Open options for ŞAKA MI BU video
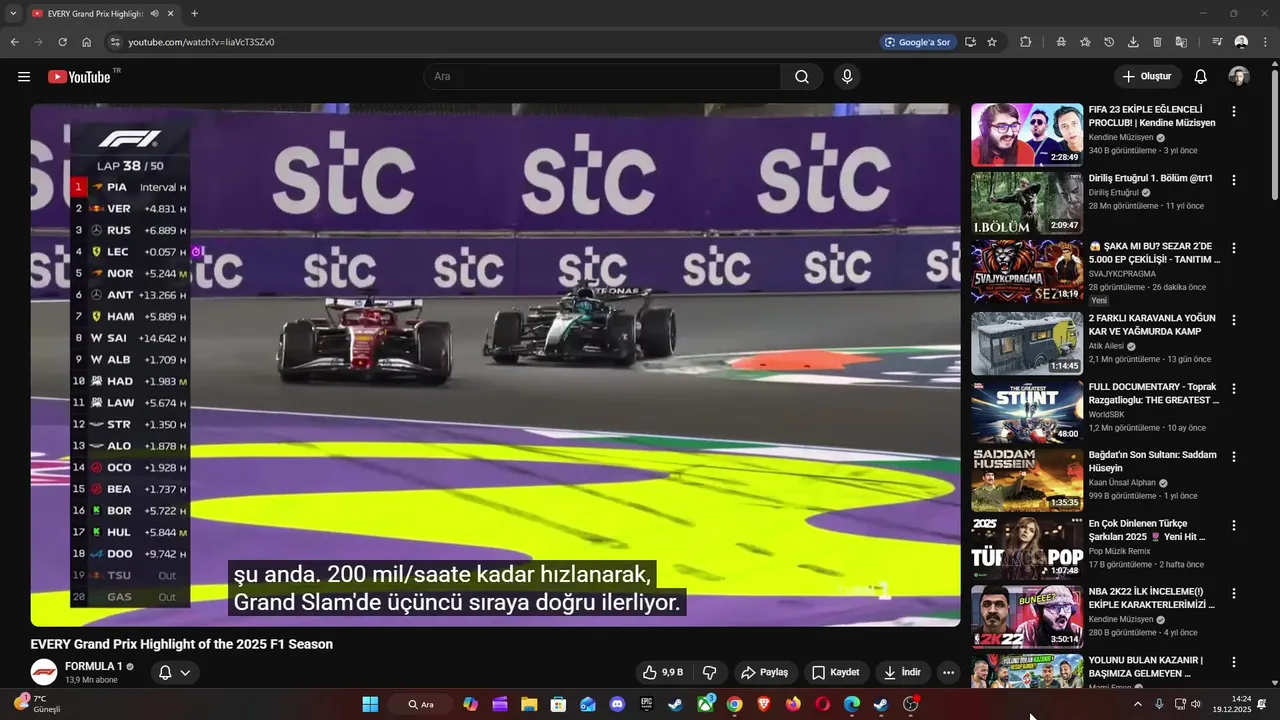This screenshot has width=1280, height=720. click(x=1233, y=248)
